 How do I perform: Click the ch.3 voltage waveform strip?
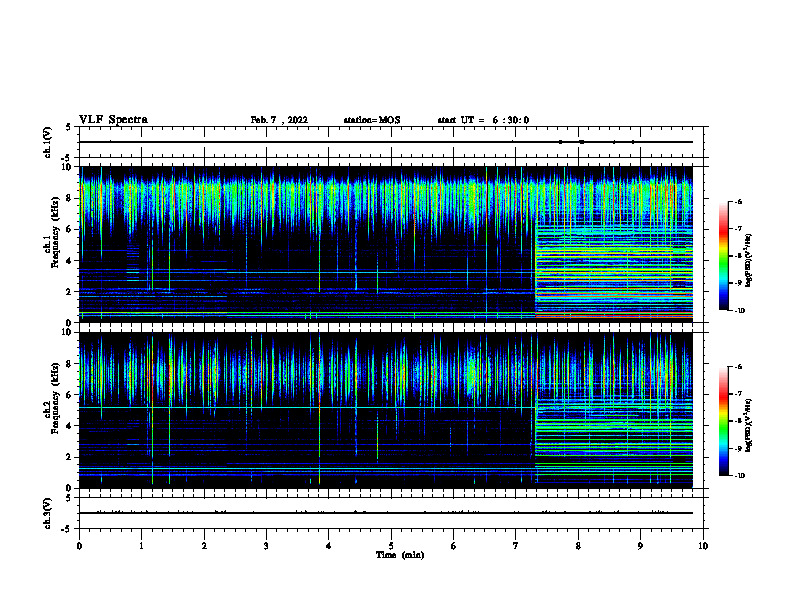coord(391,513)
